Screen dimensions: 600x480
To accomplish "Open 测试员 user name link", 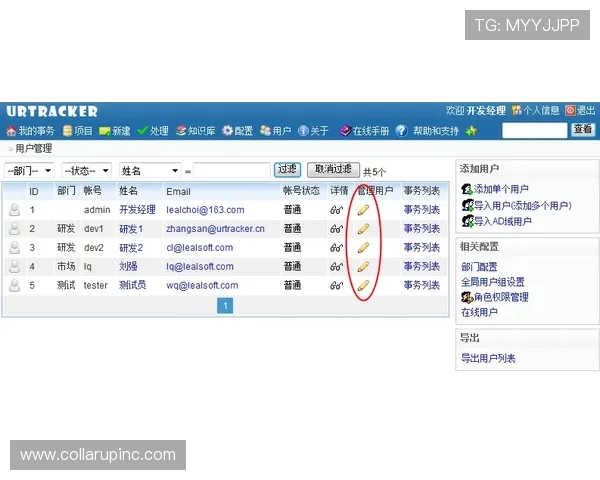I will [132, 285].
